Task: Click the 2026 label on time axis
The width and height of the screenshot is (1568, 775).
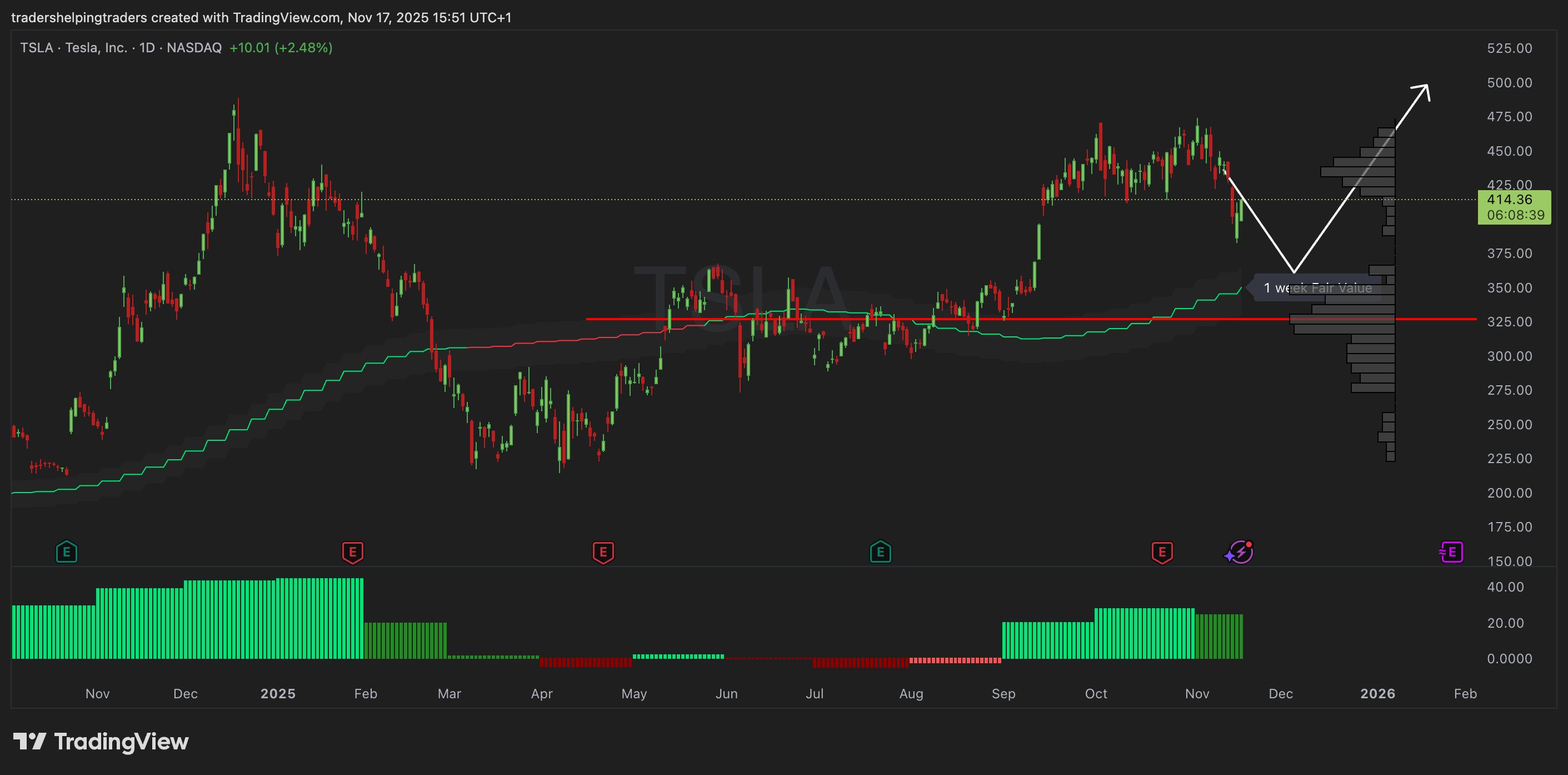Action: tap(1377, 693)
